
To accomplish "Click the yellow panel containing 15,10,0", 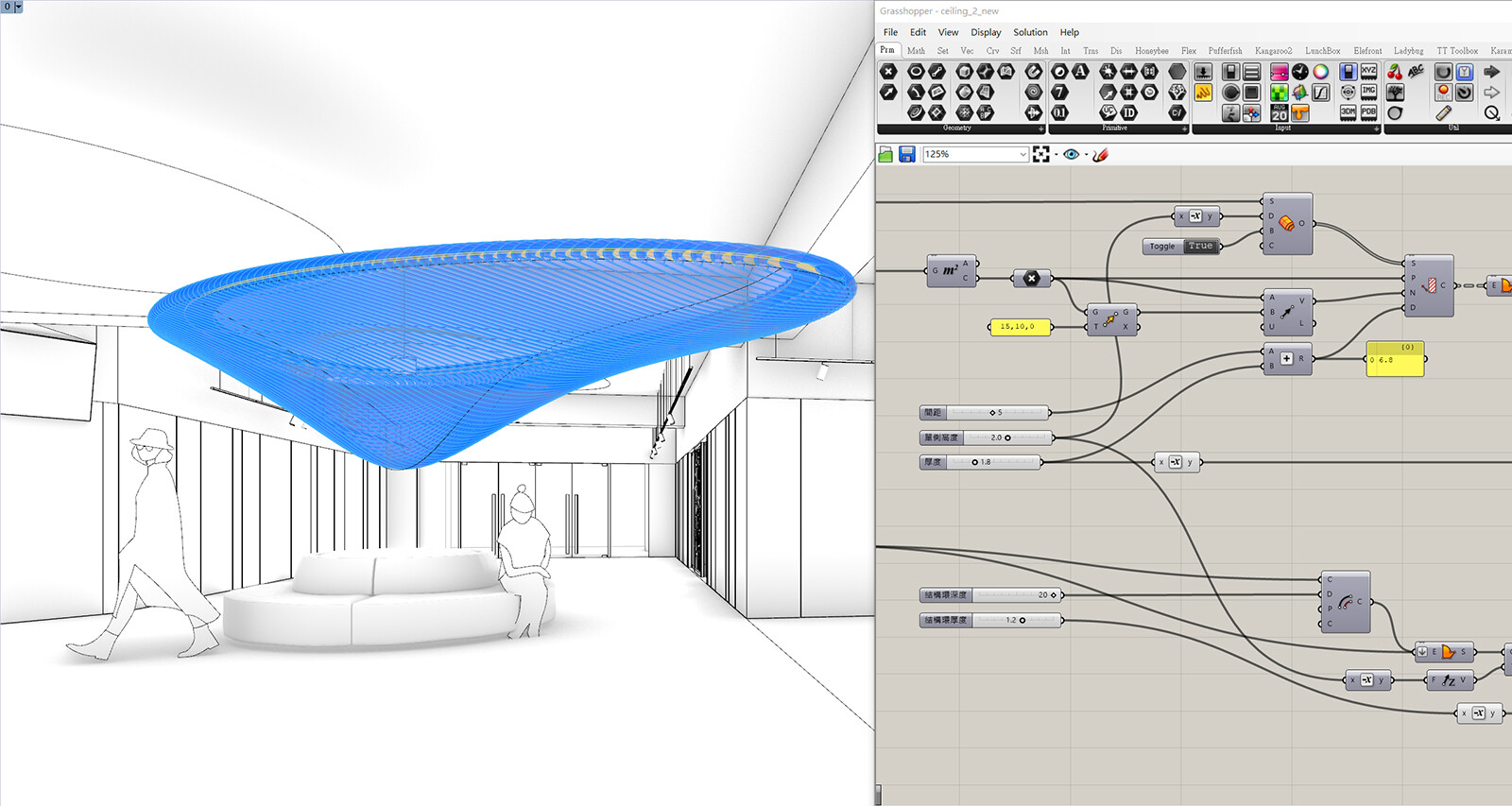I will (x=1020, y=327).
